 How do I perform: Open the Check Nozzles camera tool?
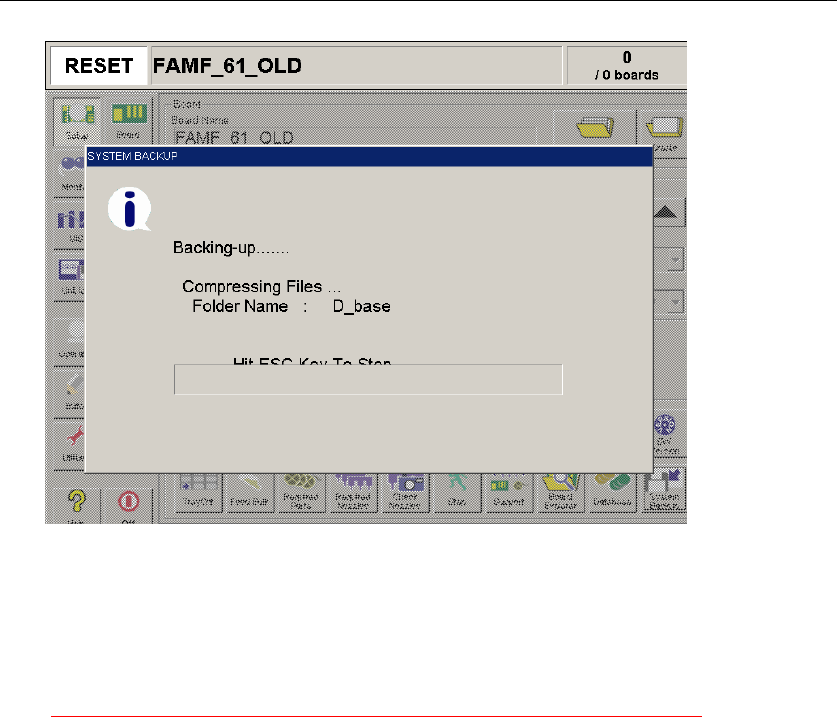[405, 491]
